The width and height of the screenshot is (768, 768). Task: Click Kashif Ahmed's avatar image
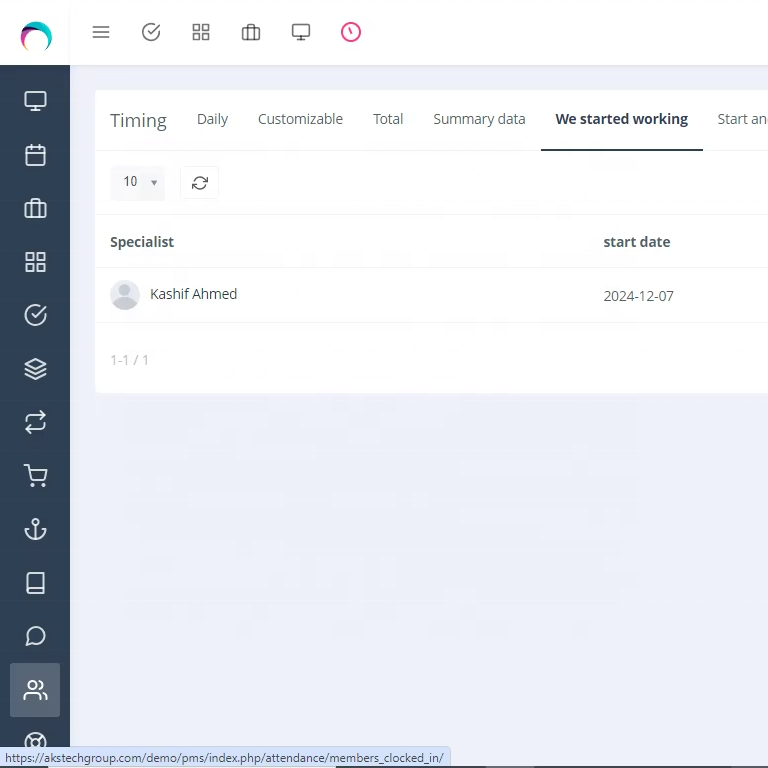pyautogui.click(x=125, y=295)
